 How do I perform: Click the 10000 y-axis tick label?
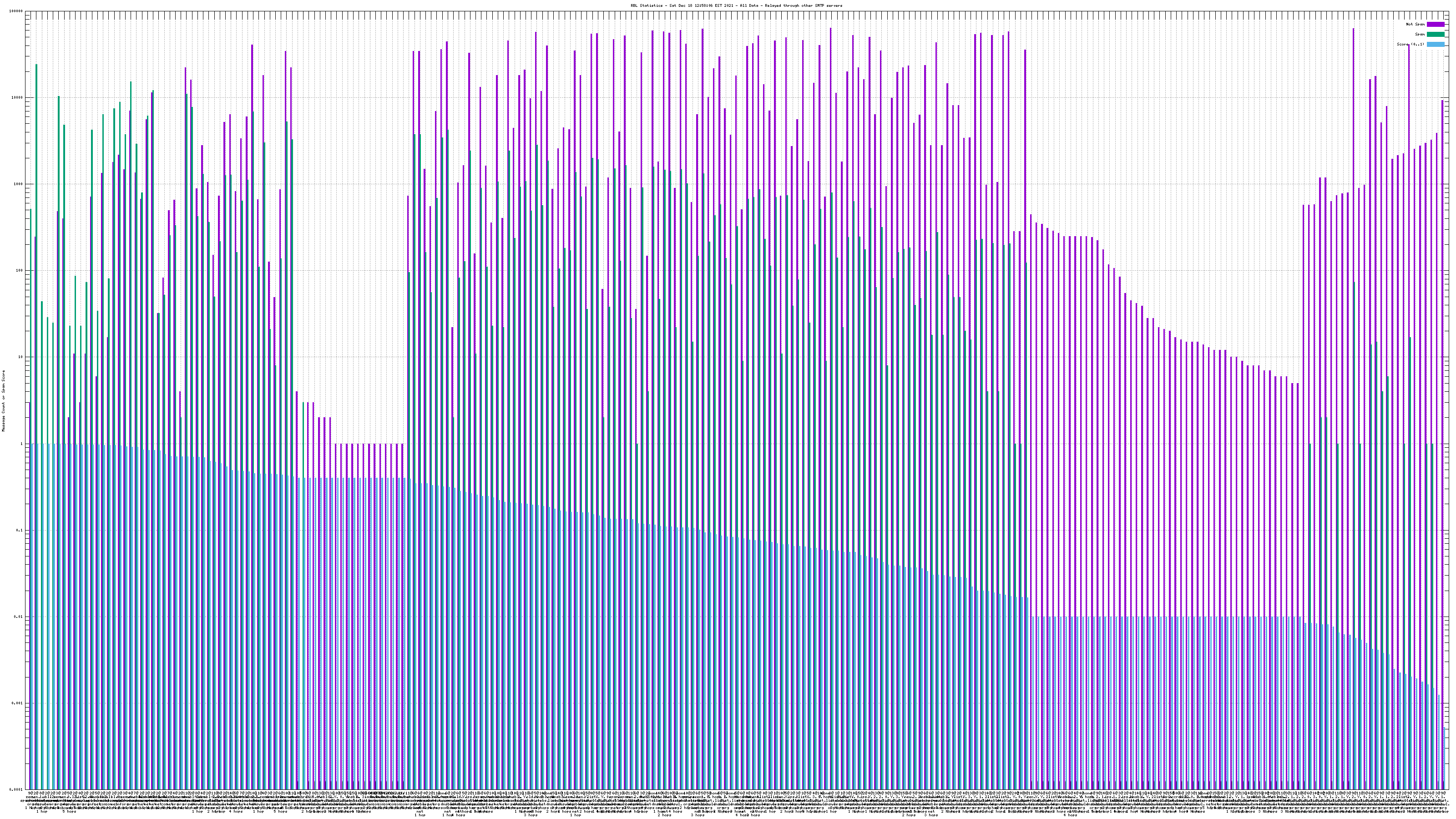[18, 98]
